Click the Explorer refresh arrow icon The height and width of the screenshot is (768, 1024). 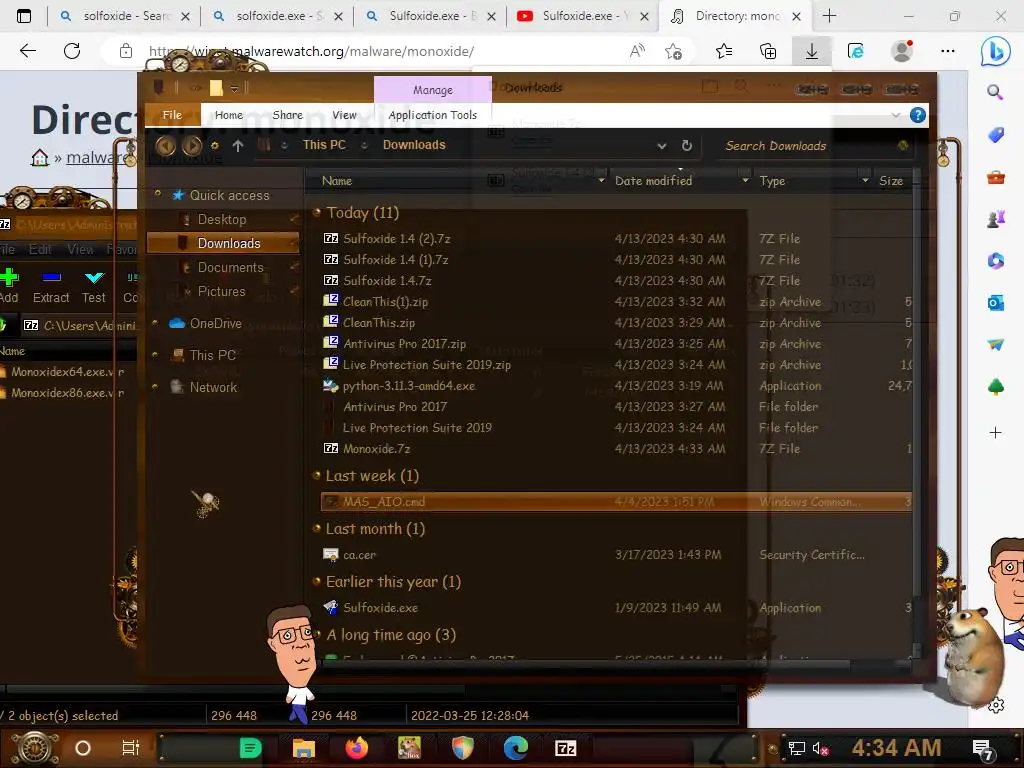tap(686, 145)
